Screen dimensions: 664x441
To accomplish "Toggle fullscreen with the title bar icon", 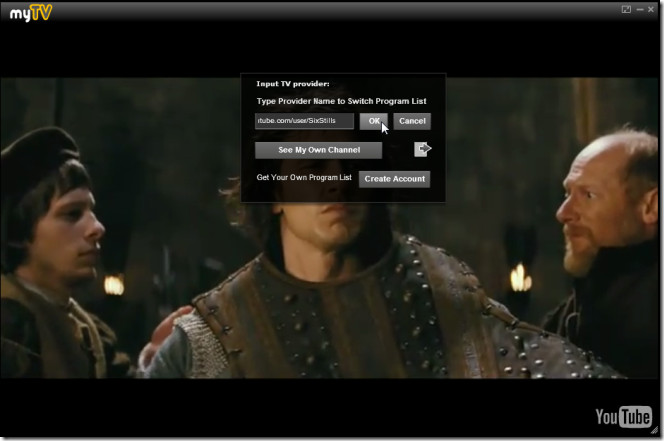I will pyautogui.click(x=626, y=9).
